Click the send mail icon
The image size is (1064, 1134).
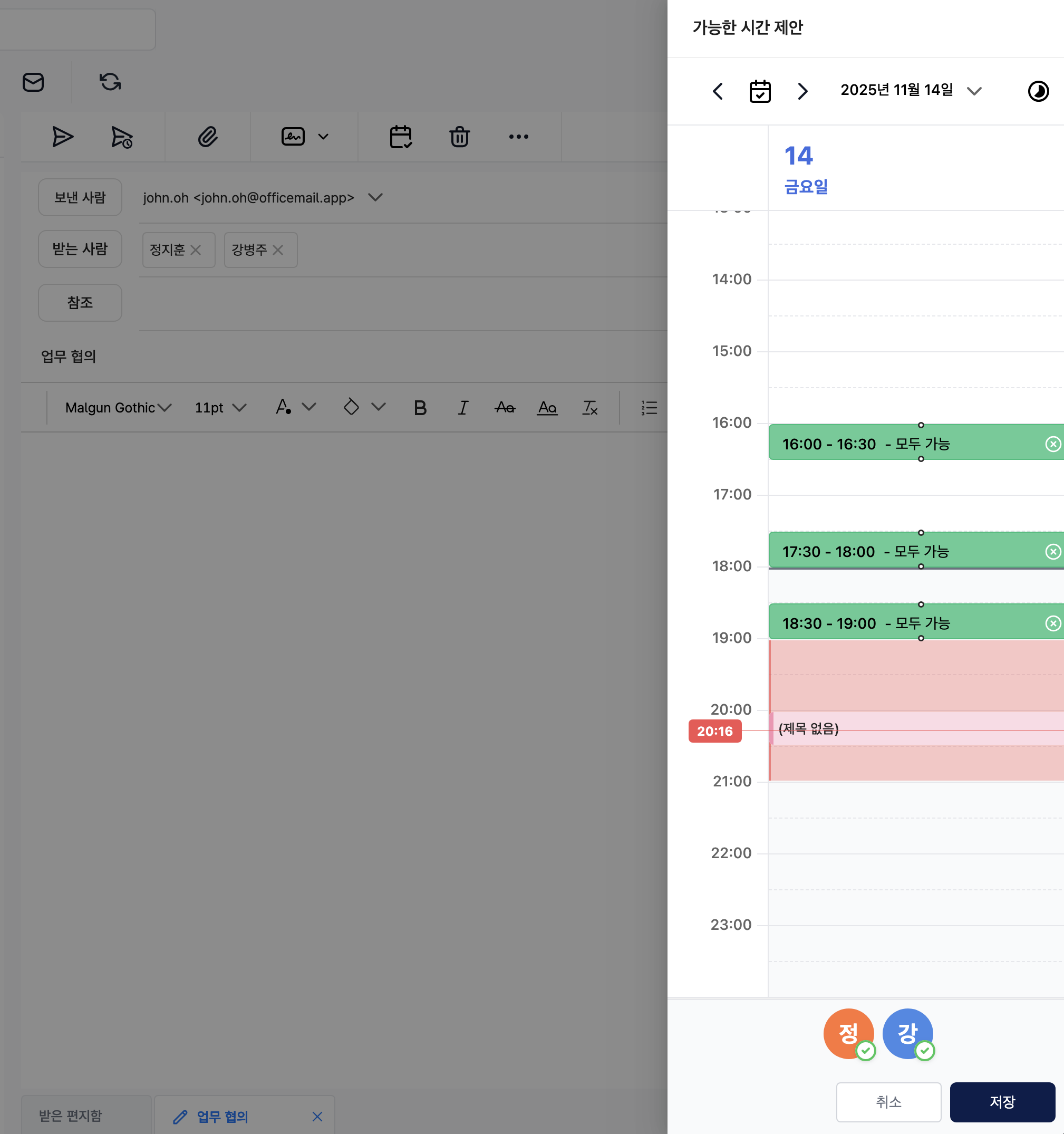pos(62,137)
